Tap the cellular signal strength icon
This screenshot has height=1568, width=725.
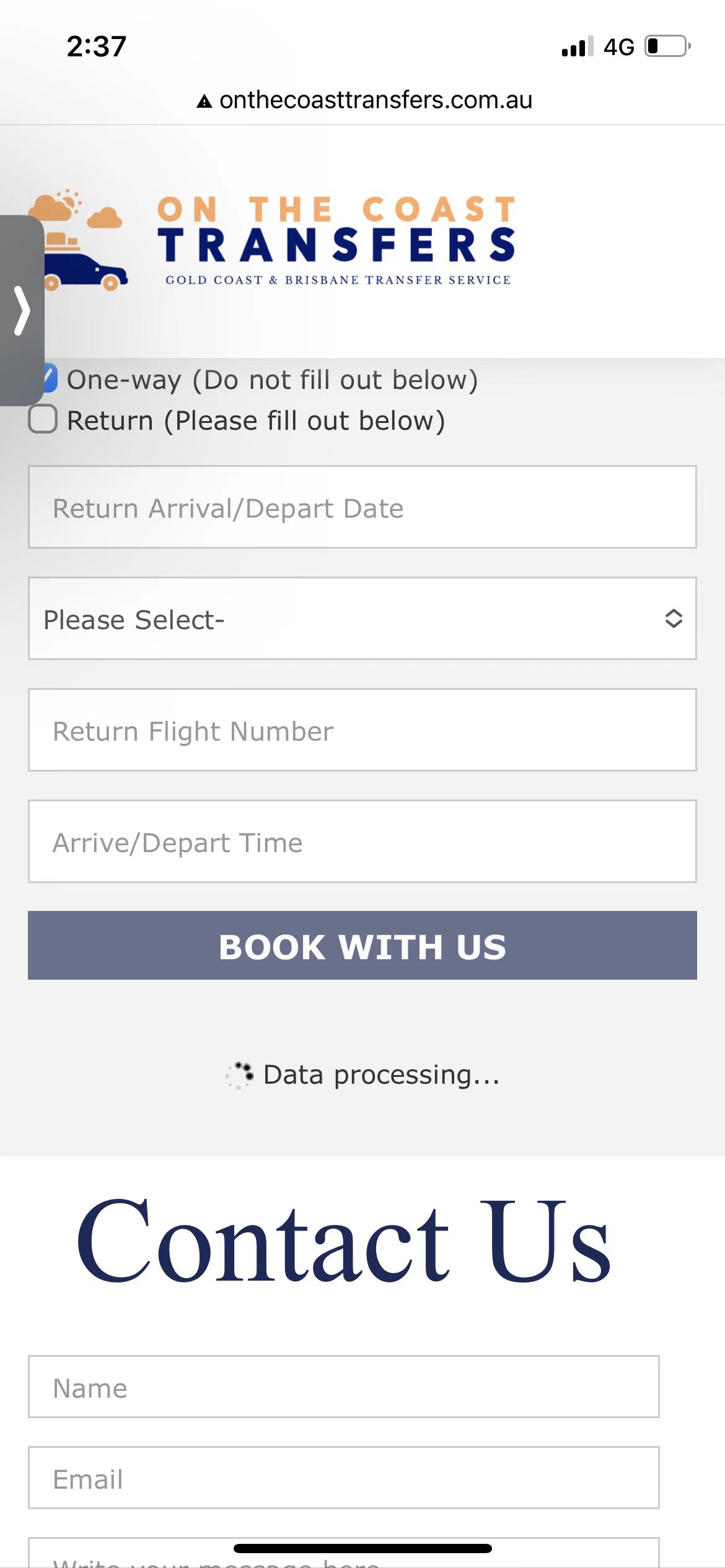point(577,46)
